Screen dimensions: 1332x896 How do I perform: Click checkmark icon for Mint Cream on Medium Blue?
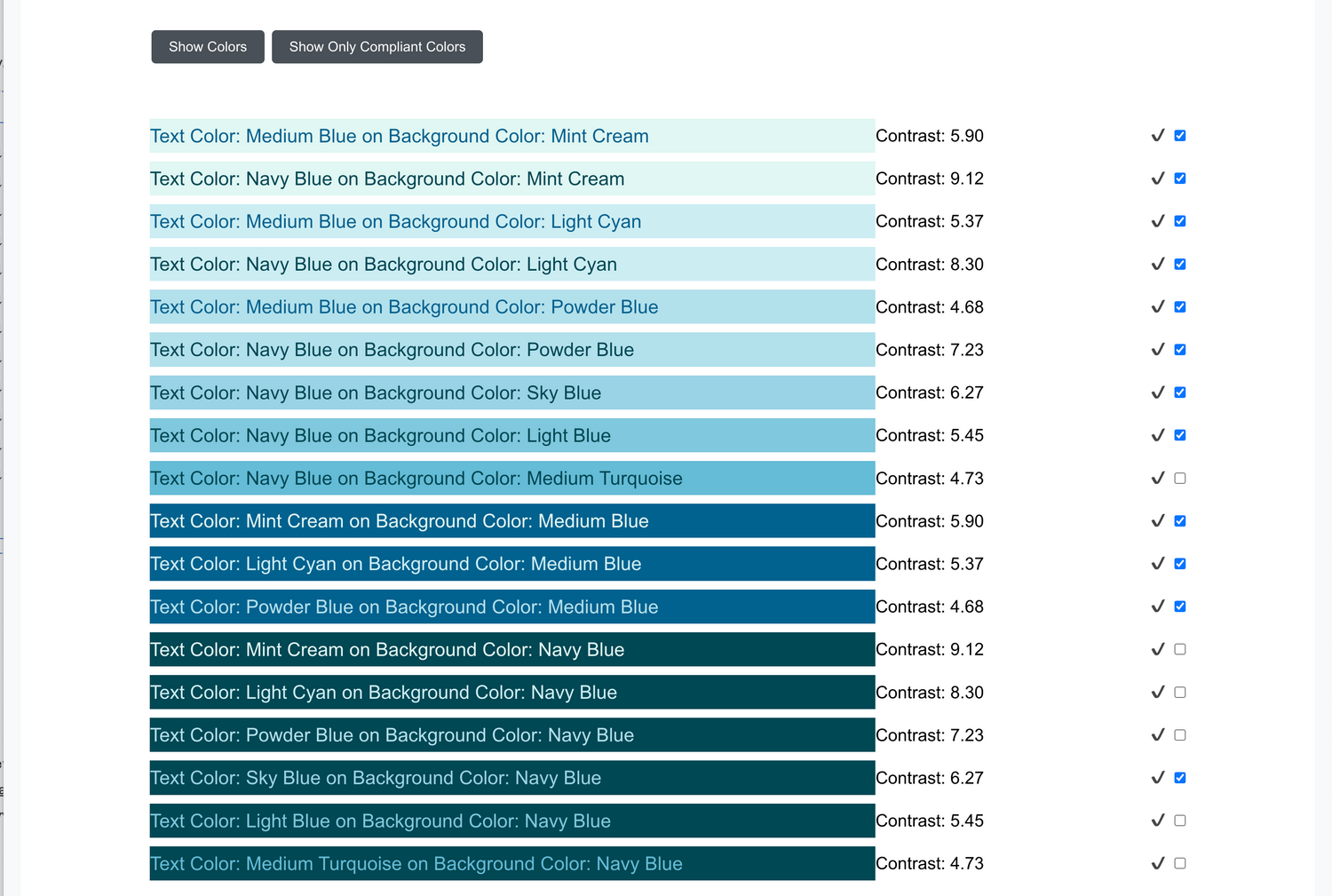[x=1157, y=521]
